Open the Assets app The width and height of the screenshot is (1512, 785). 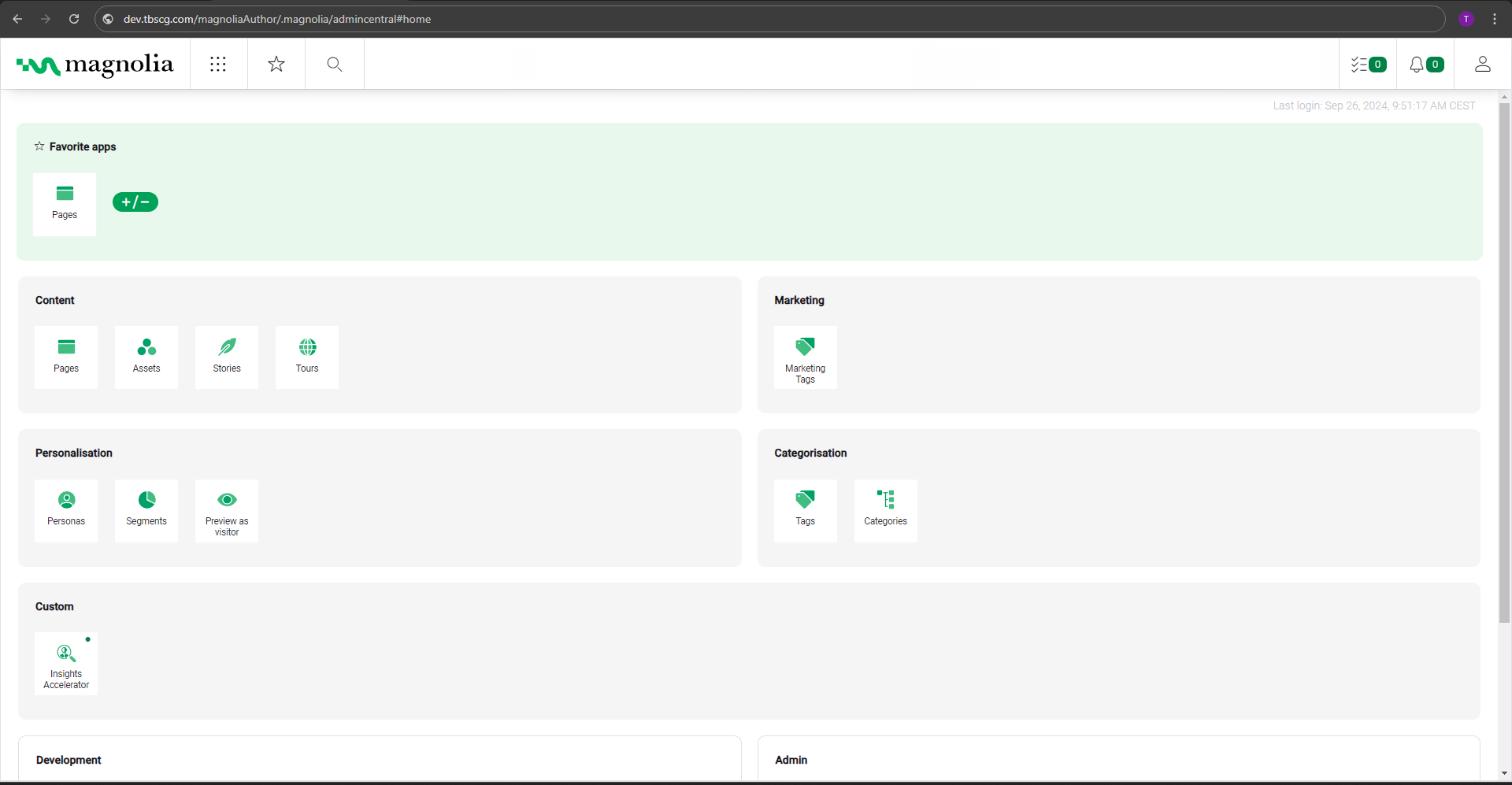[146, 357]
